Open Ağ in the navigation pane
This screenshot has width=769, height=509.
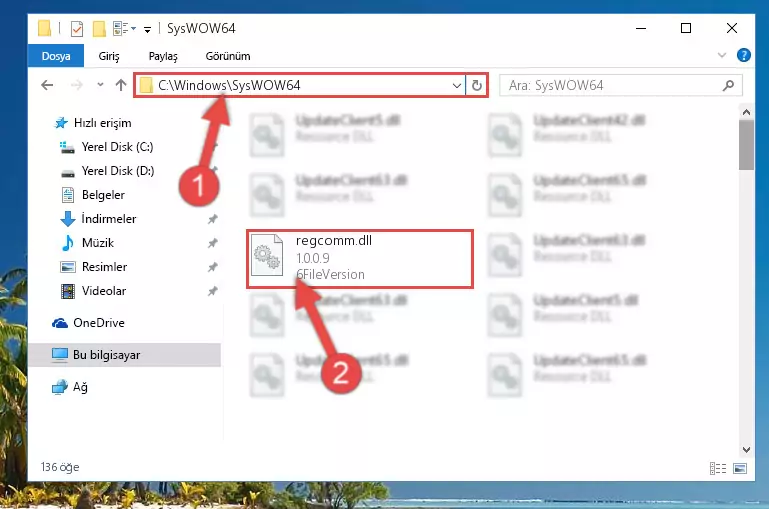(x=80, y=387)
